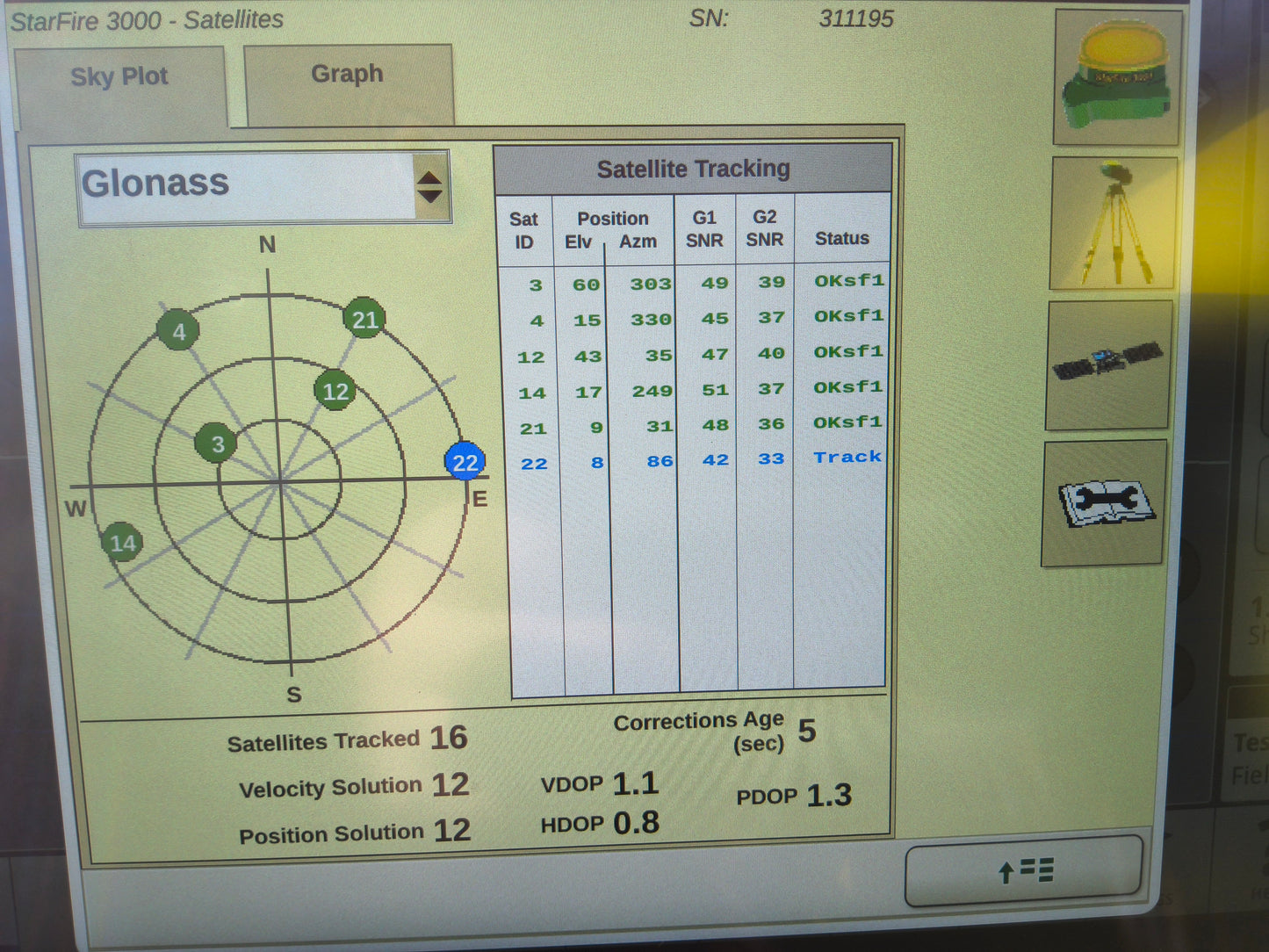The image size is (1269, 952).
Task: Open the satellite info sidebar icon
Action: (x=1108, y=363)
